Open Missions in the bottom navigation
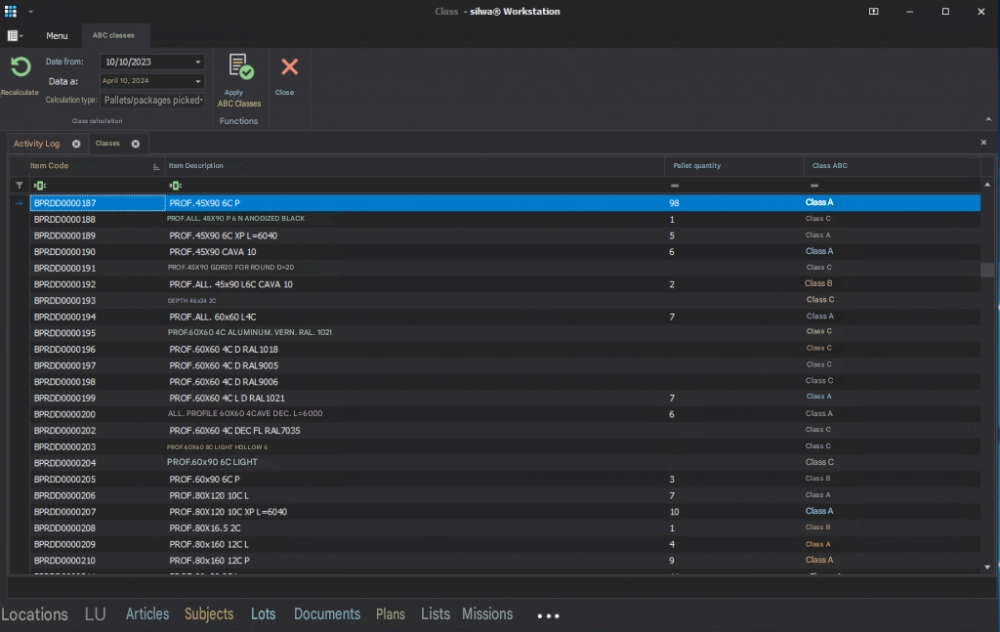The width and height of the screenshot is (1000, 632). point(487,614)
